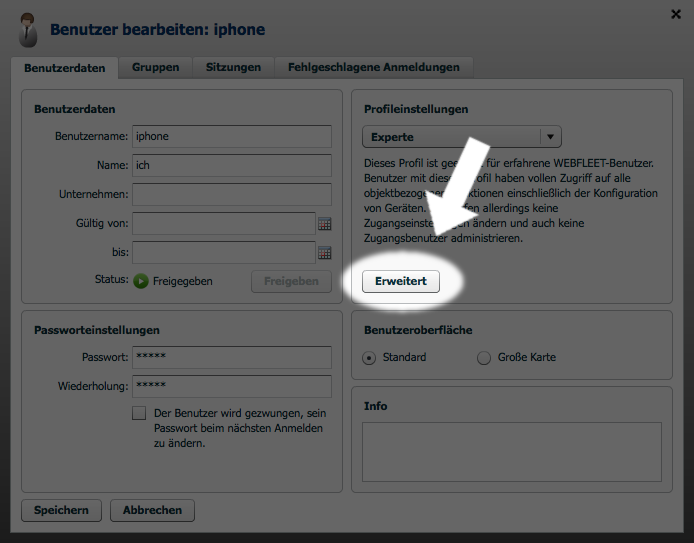This screenshot has height=543, width=694.
Task: Select the Benutzerdaten tab
Action: [64, 67]
